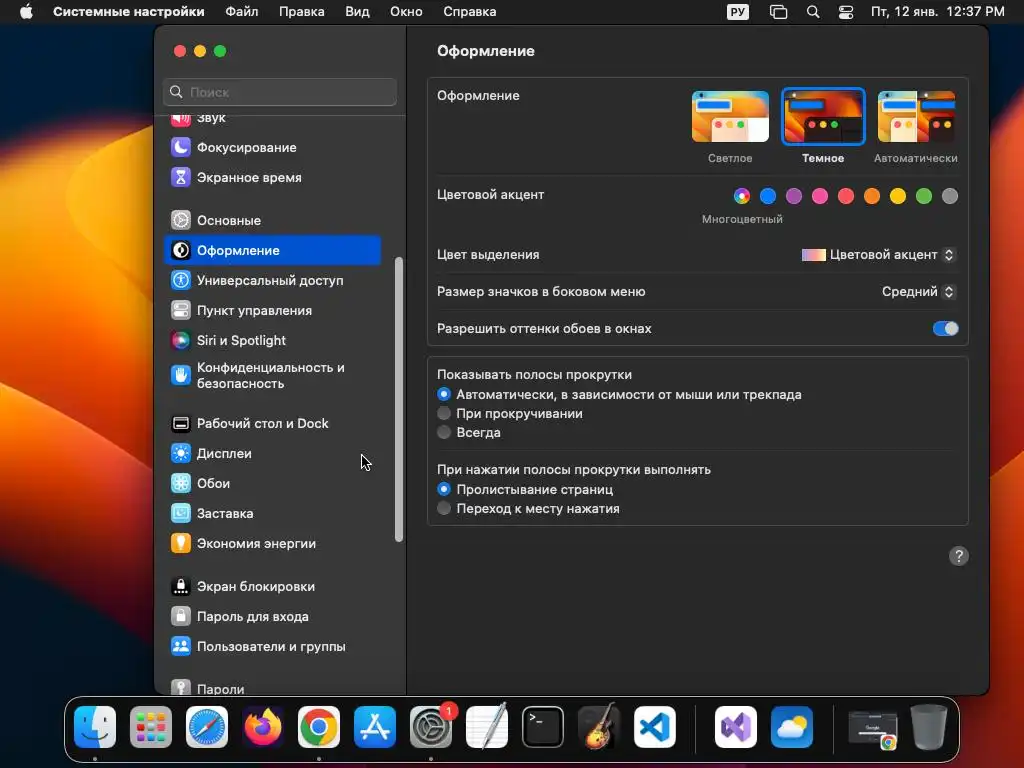This screenshot has width=1024, height=768.
Task: Launch Safari from the Dock
Action: pos(207,727)
